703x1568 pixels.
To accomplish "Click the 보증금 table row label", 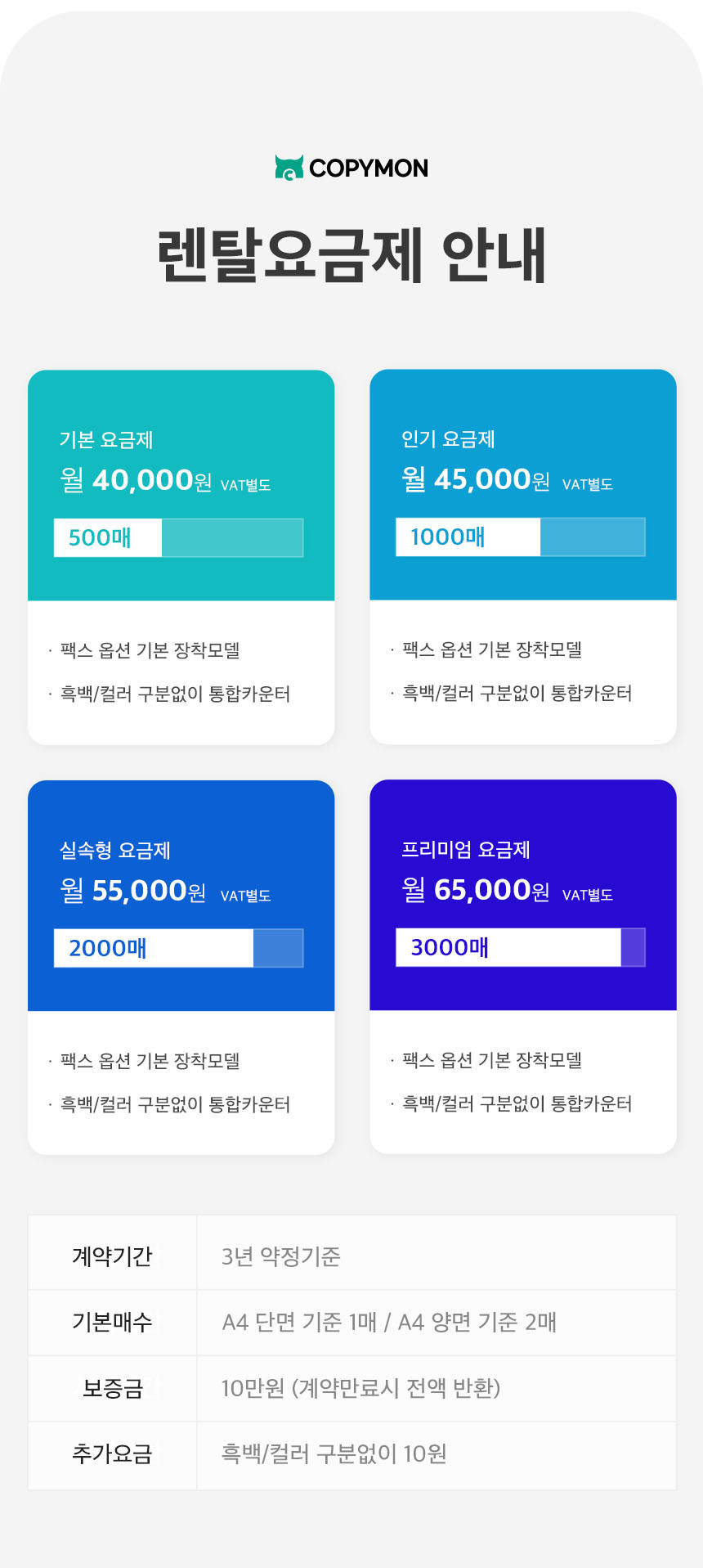I will click(113, 1388).
